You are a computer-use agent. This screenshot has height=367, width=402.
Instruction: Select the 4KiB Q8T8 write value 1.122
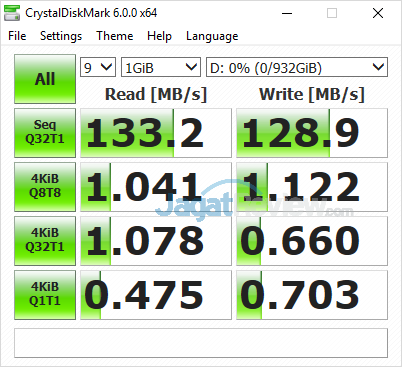click(x=312, y=187)
